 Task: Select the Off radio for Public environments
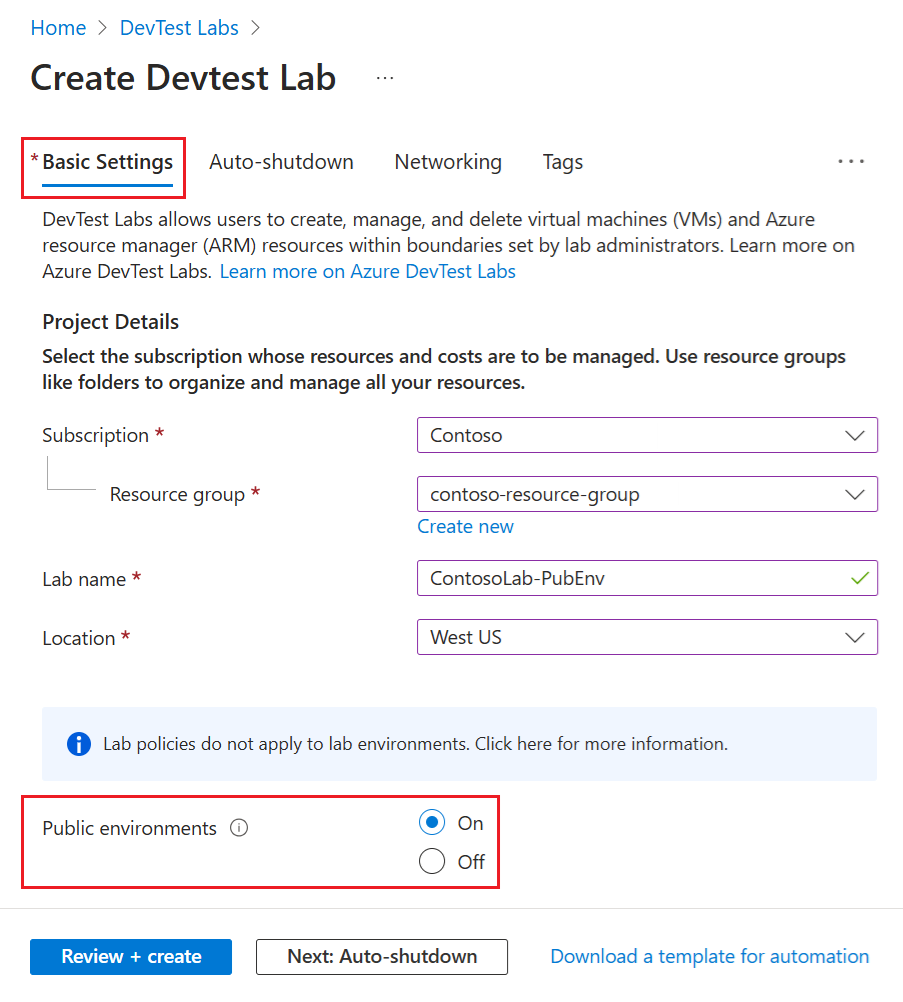tap(432, 861)
